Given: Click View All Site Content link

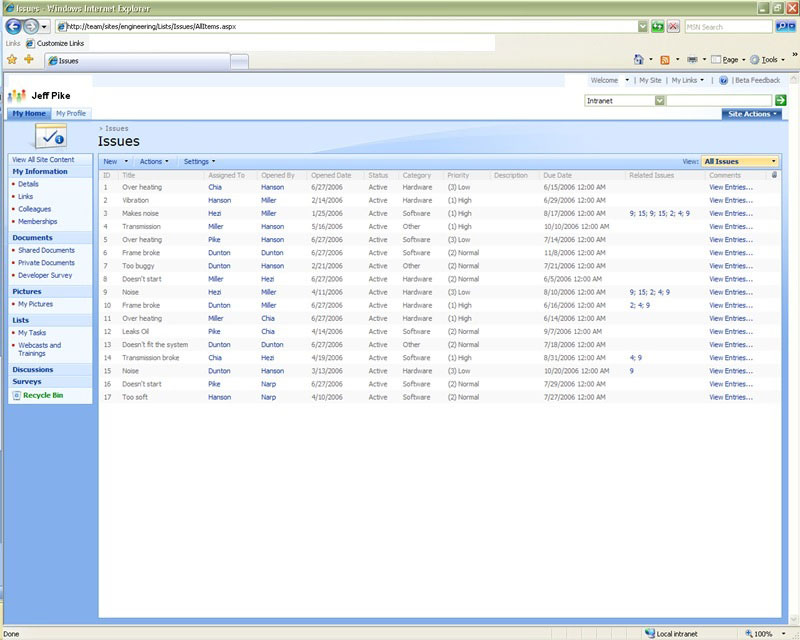Looking at the screenshot, I should 43,159.
